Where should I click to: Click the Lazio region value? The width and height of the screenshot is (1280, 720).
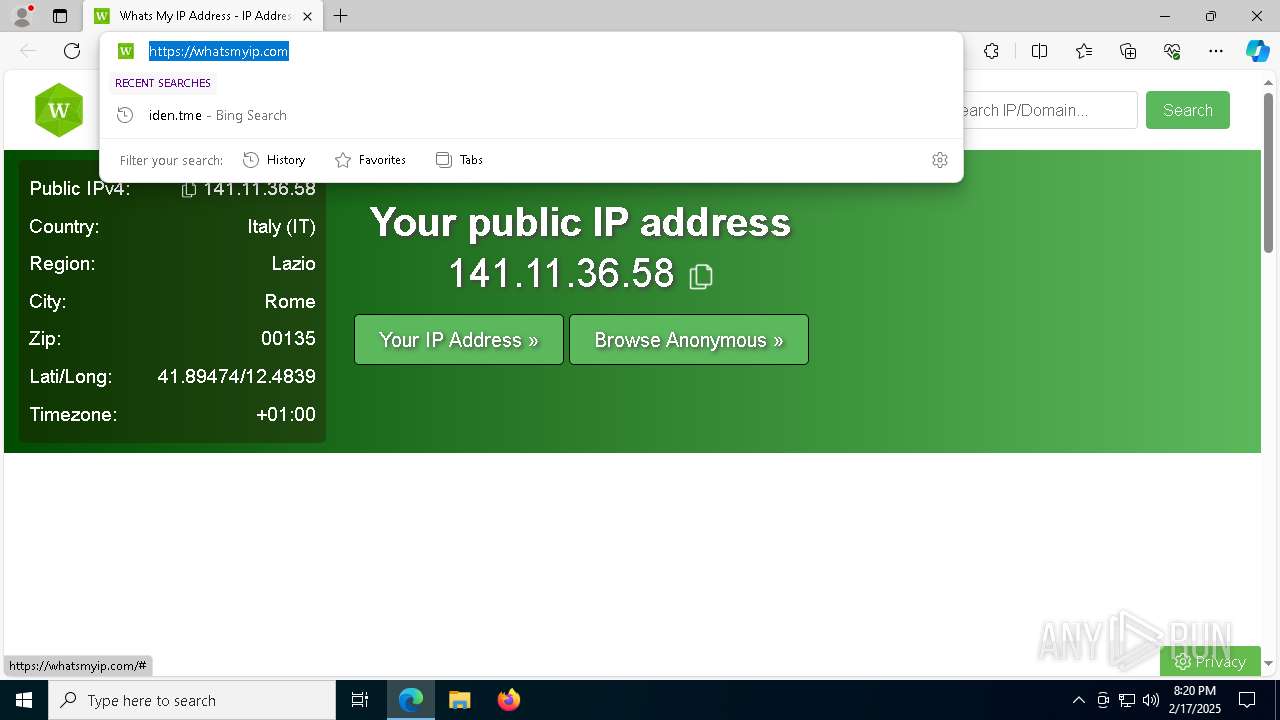(293, 264)
